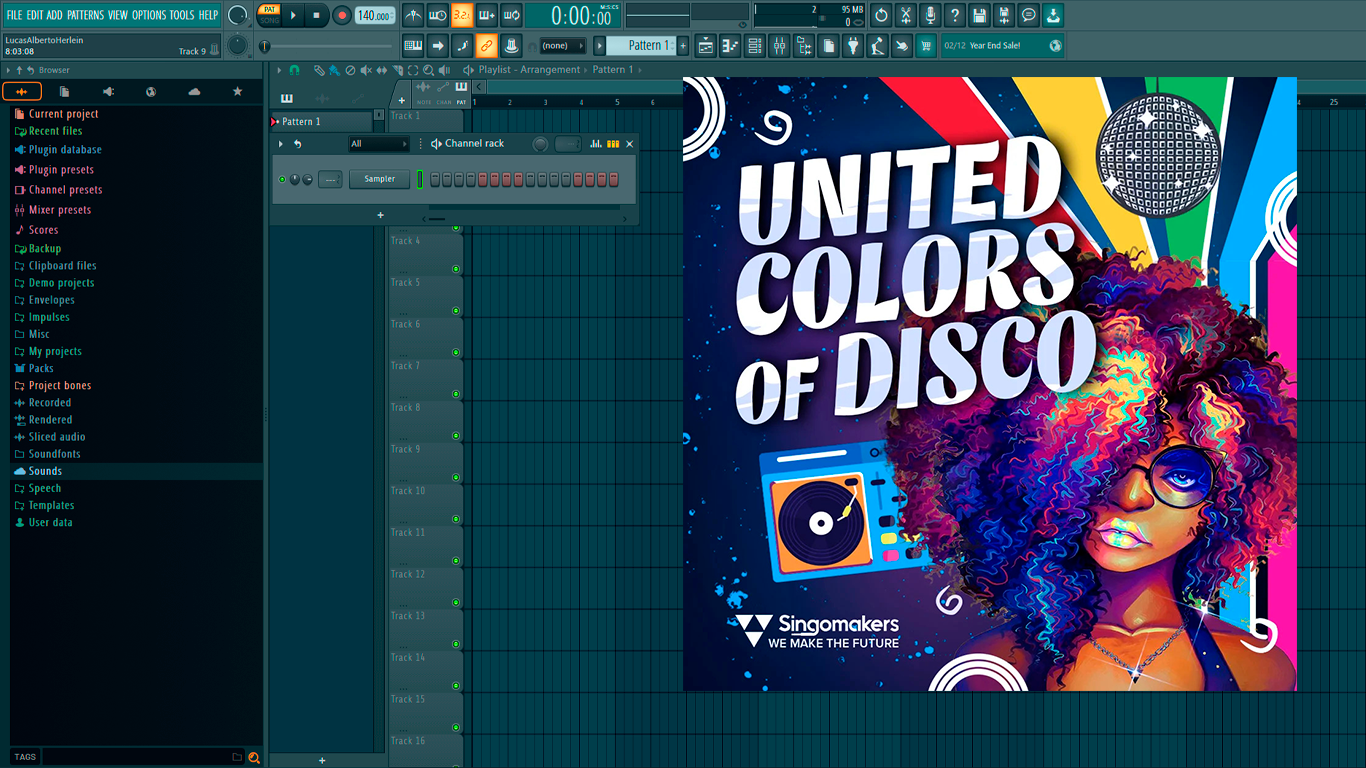Enable typing keyboard to piano icon
The width and height of the screenshot is (1366, 768).
point(413,45)
